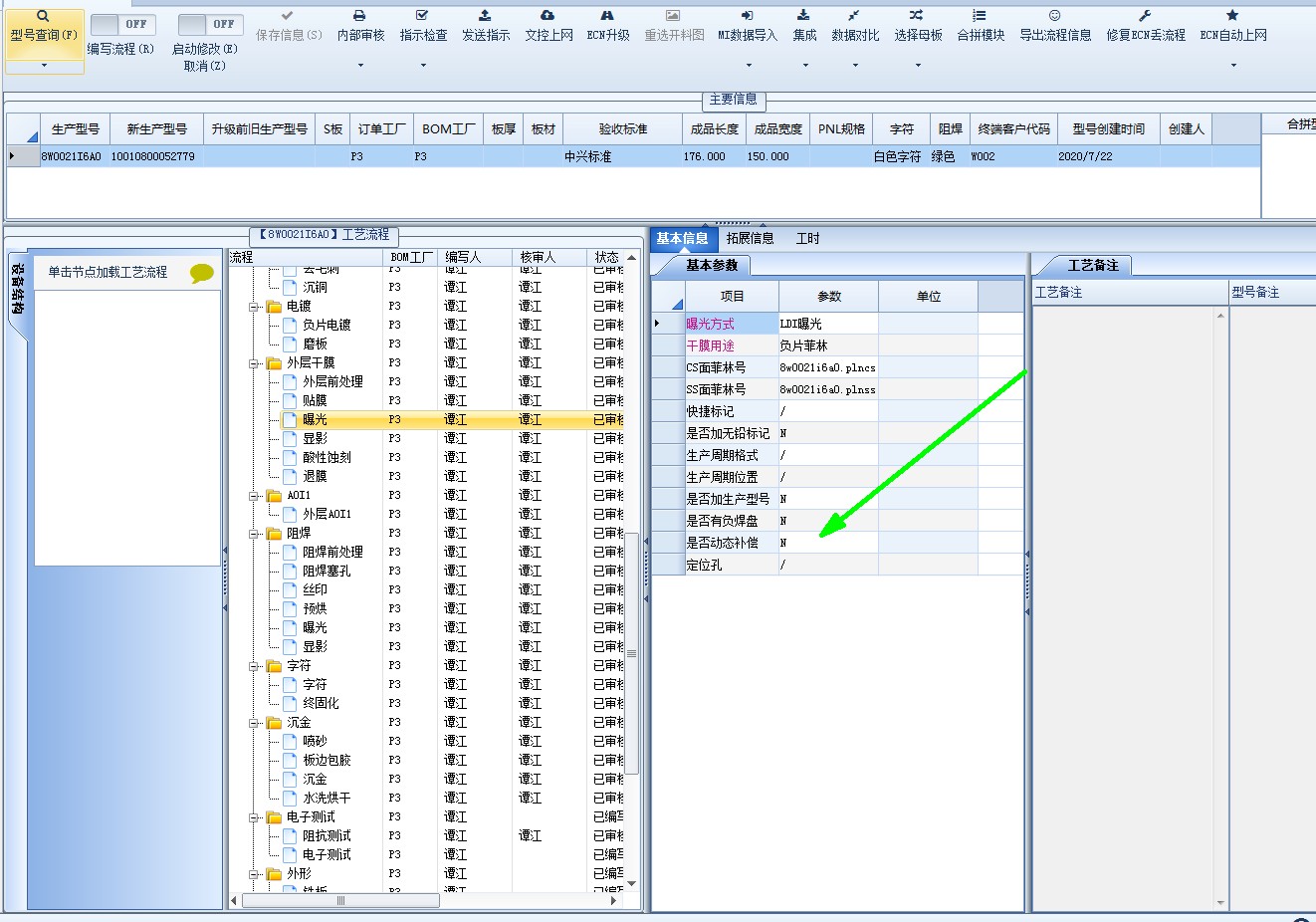
Task: Click the 修复ECN丢流程 wrench icon
Action: click(x=1145, y=16)
